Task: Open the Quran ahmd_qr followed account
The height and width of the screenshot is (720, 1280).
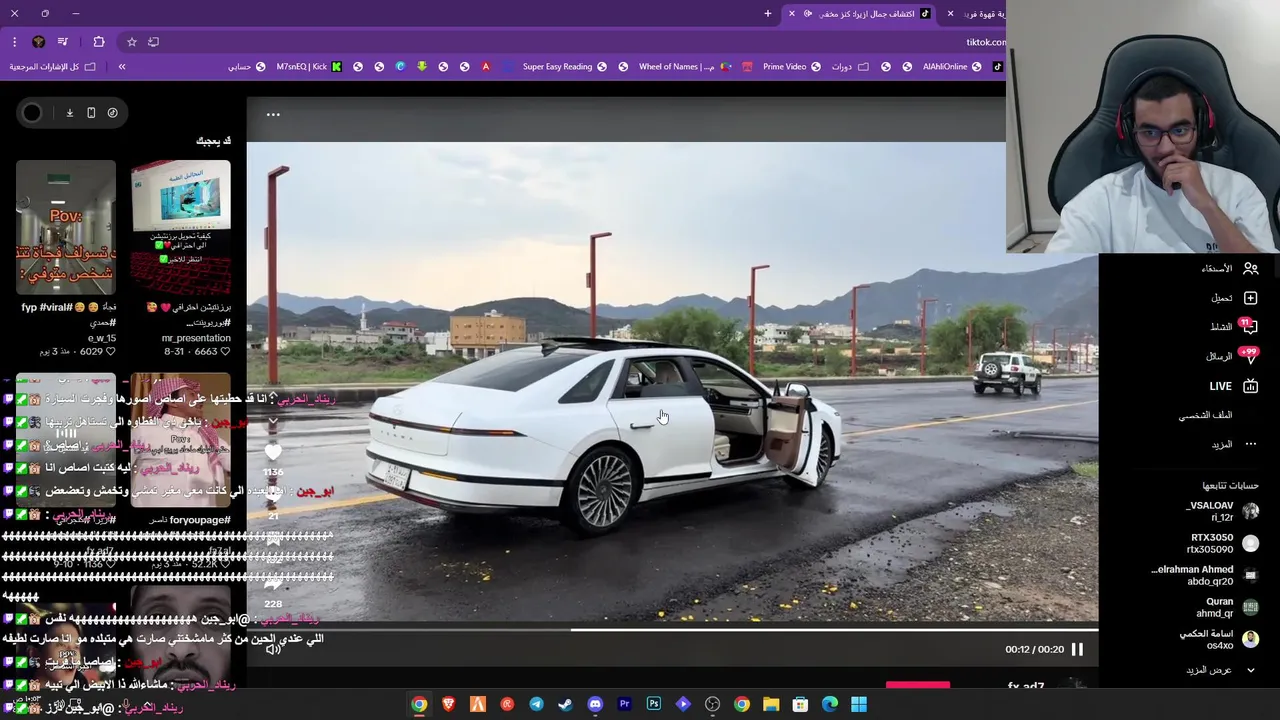Action: (x=1227, y=607)
